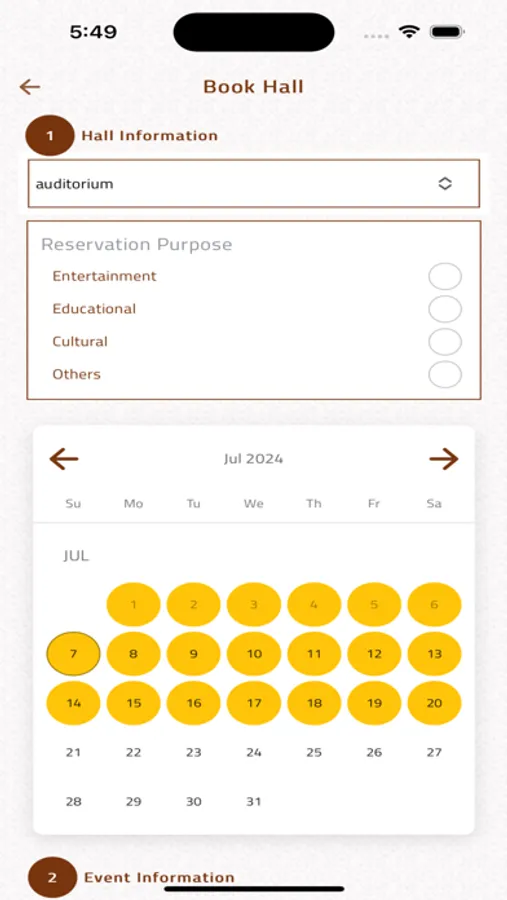Pick July 31 date
This screenshot has height=900, width=507.
254,802
